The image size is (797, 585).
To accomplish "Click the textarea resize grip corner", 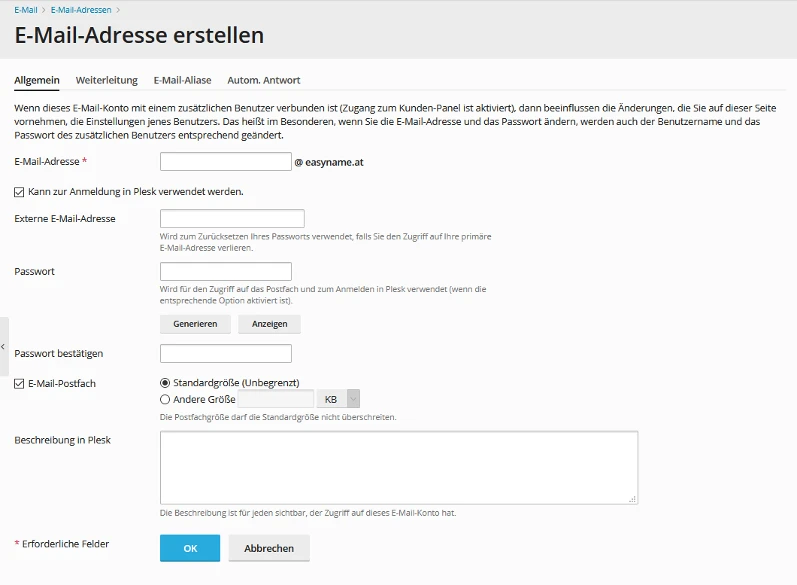I will 632,499.
